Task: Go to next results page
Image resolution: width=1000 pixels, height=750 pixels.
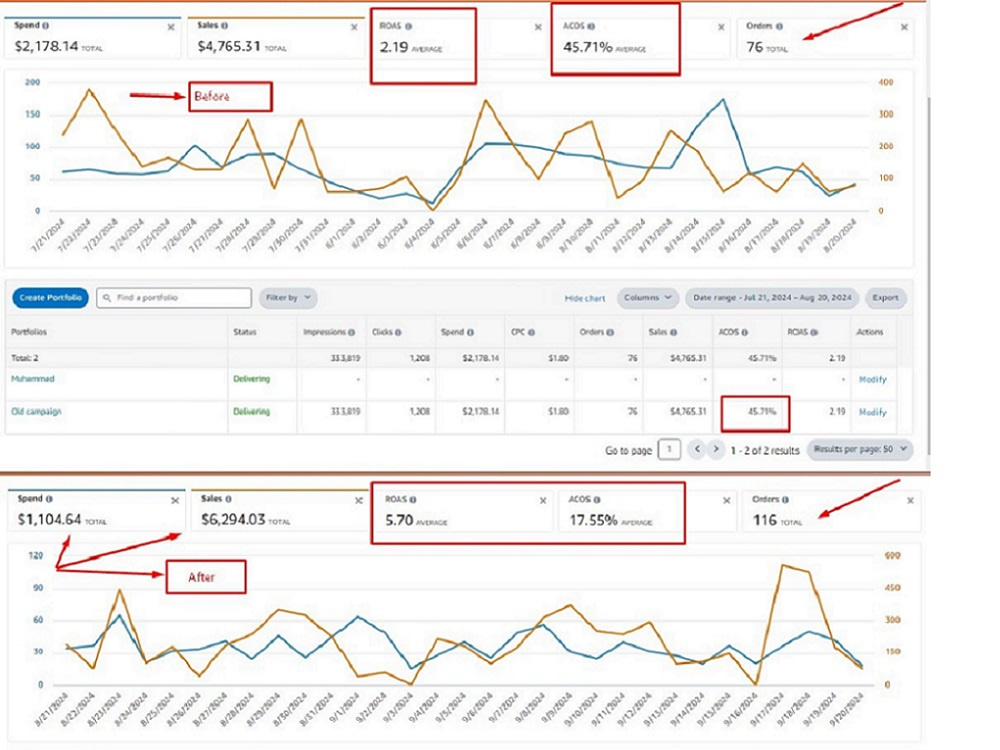Action: tap(716, 449)
